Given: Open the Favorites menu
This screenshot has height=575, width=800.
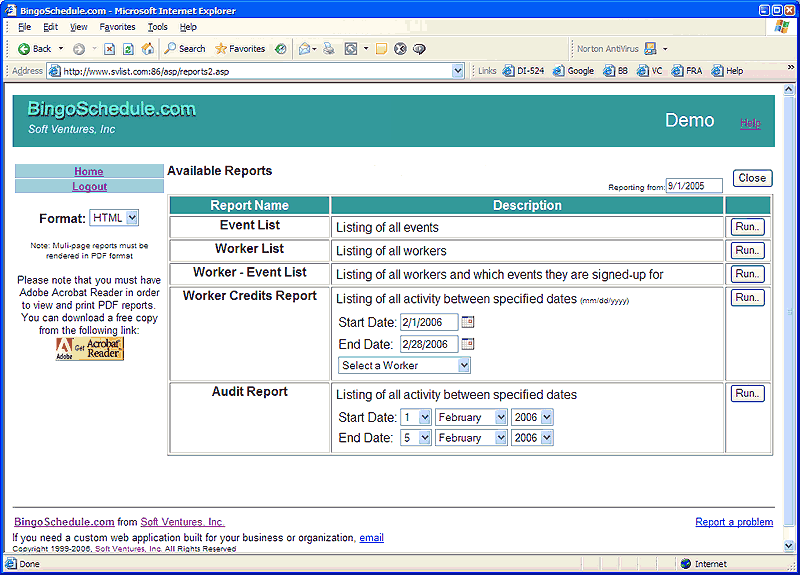Looking at the screenshot, I should (x=117, y=27).
